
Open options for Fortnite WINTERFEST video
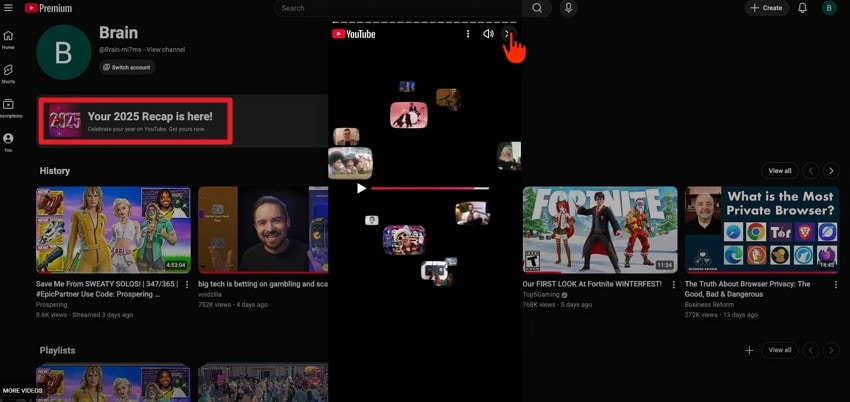(x=674, y=284)
